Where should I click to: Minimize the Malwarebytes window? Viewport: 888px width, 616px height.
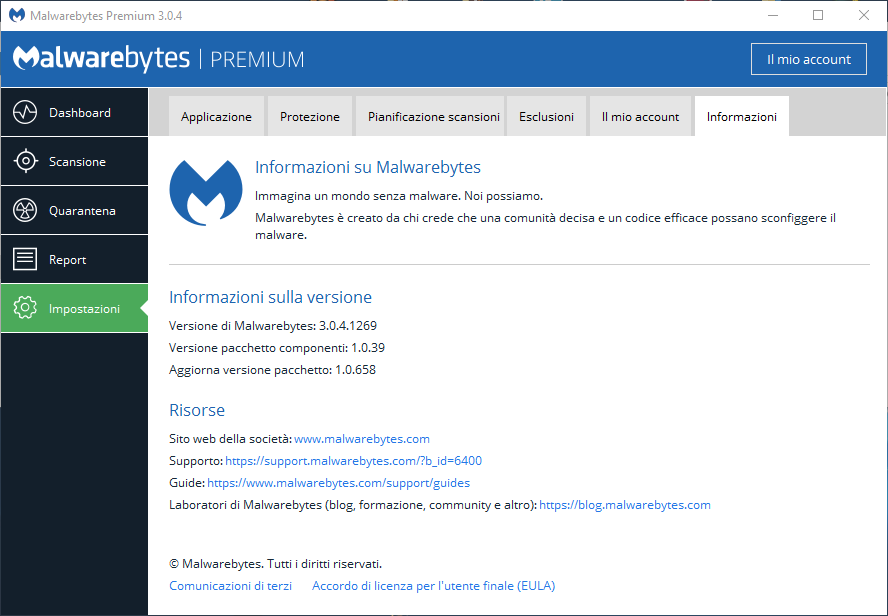[x=772, y=15]
